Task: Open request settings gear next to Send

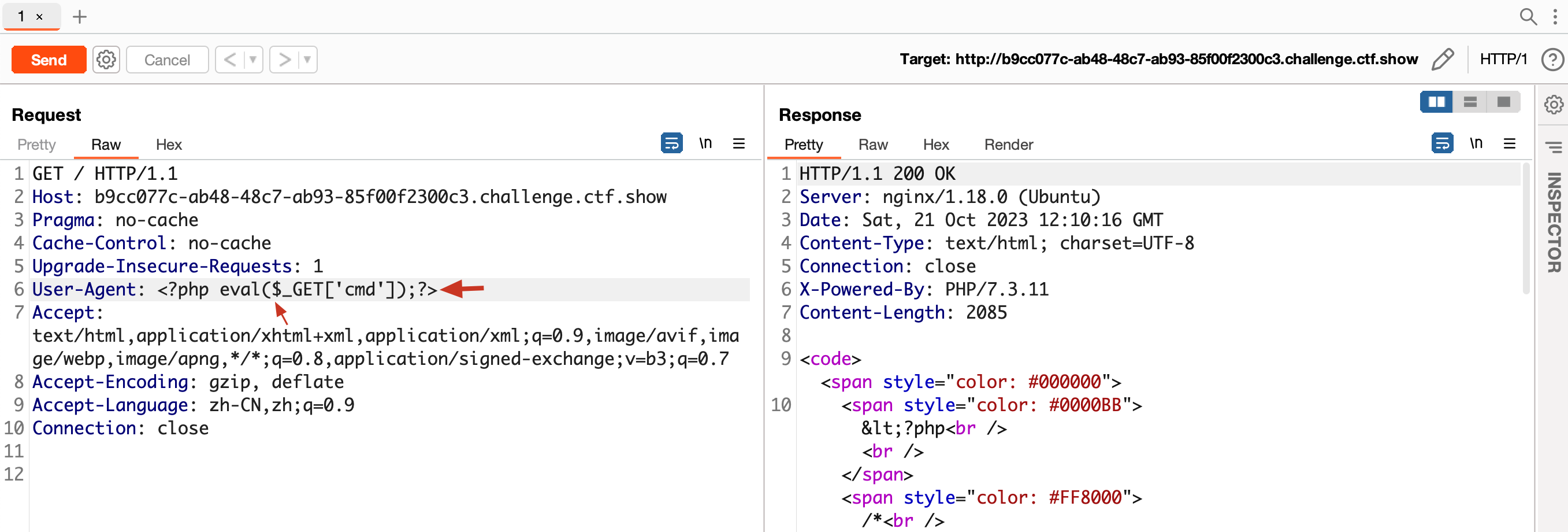Action: click(x=106, y=60)
